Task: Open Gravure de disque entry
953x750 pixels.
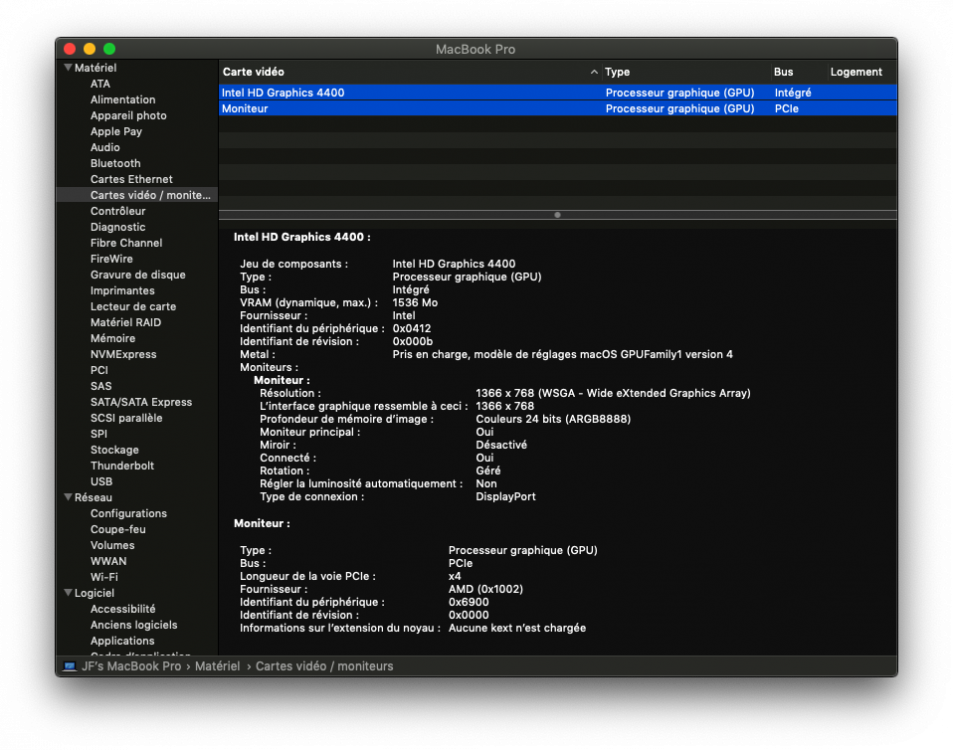Action: coord(138,275)
